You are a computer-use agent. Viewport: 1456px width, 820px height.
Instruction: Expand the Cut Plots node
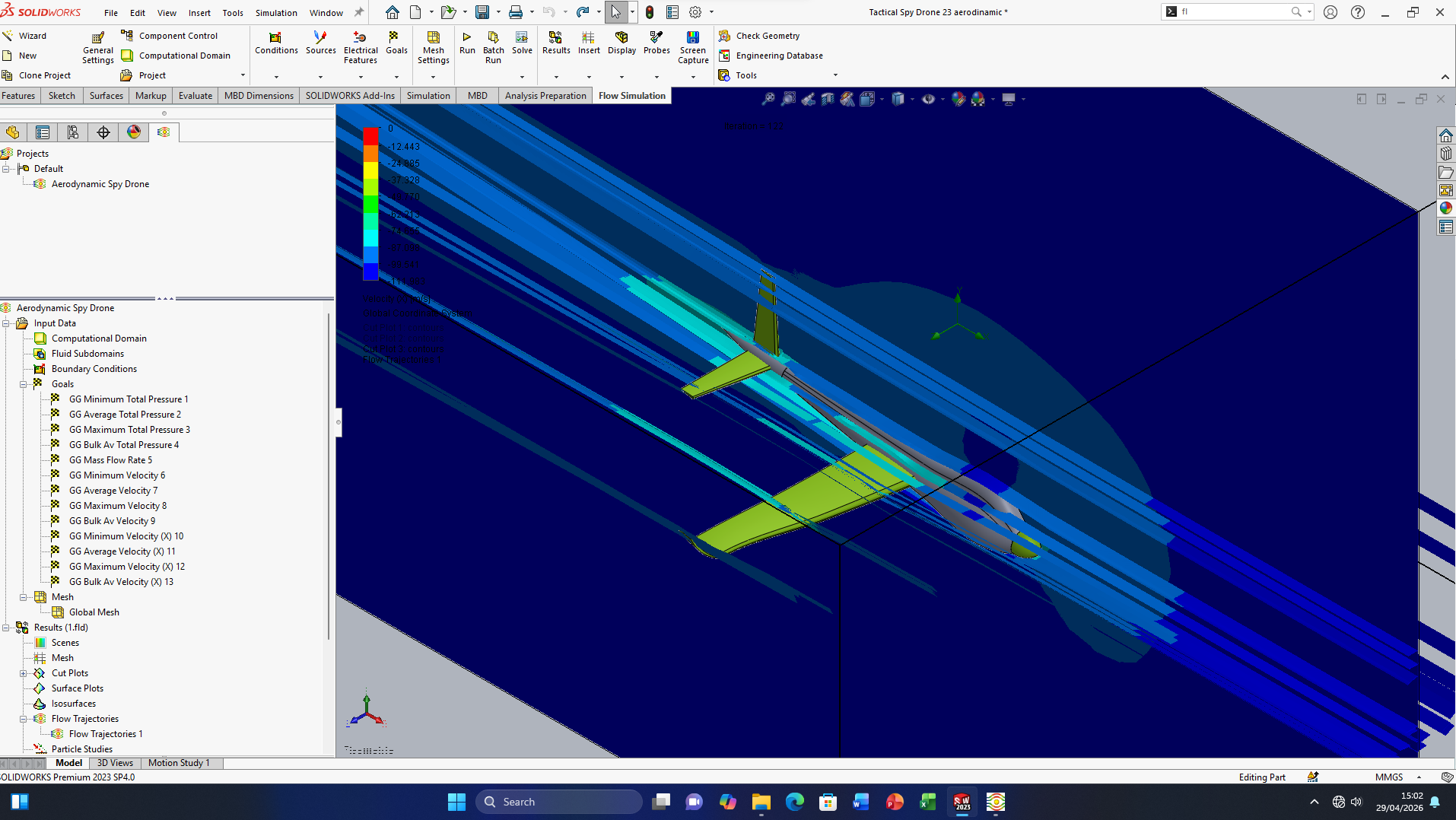pos(24,673)
